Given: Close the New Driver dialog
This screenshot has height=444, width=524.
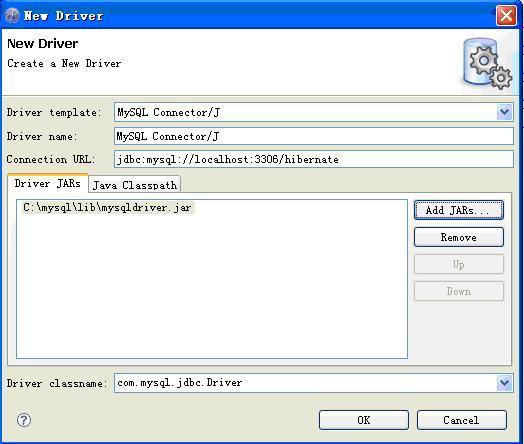Looking at the screenshot, I should tap(506, 15).
